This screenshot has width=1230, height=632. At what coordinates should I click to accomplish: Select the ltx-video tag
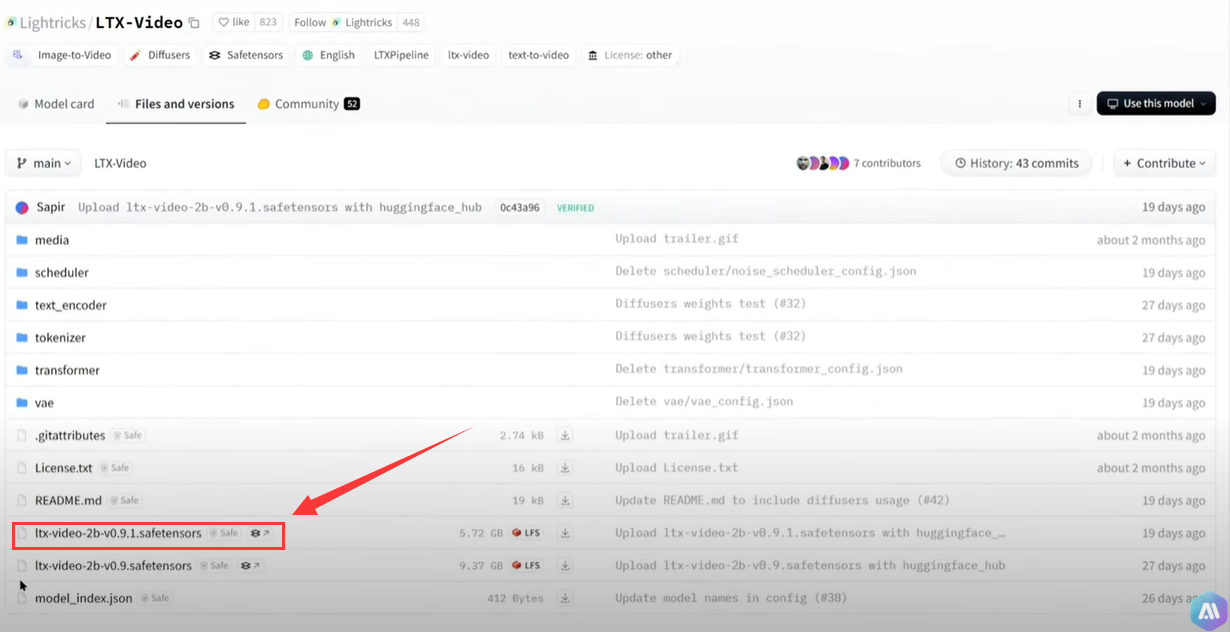(468, 55)
